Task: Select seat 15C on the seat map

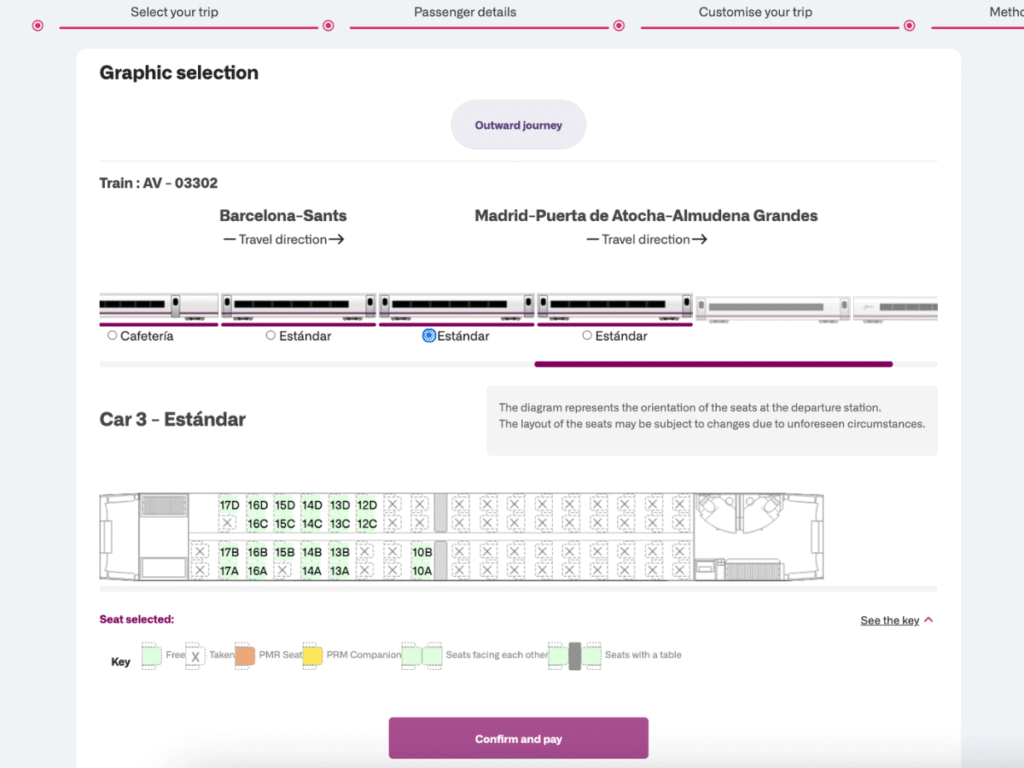Action: 285,524
